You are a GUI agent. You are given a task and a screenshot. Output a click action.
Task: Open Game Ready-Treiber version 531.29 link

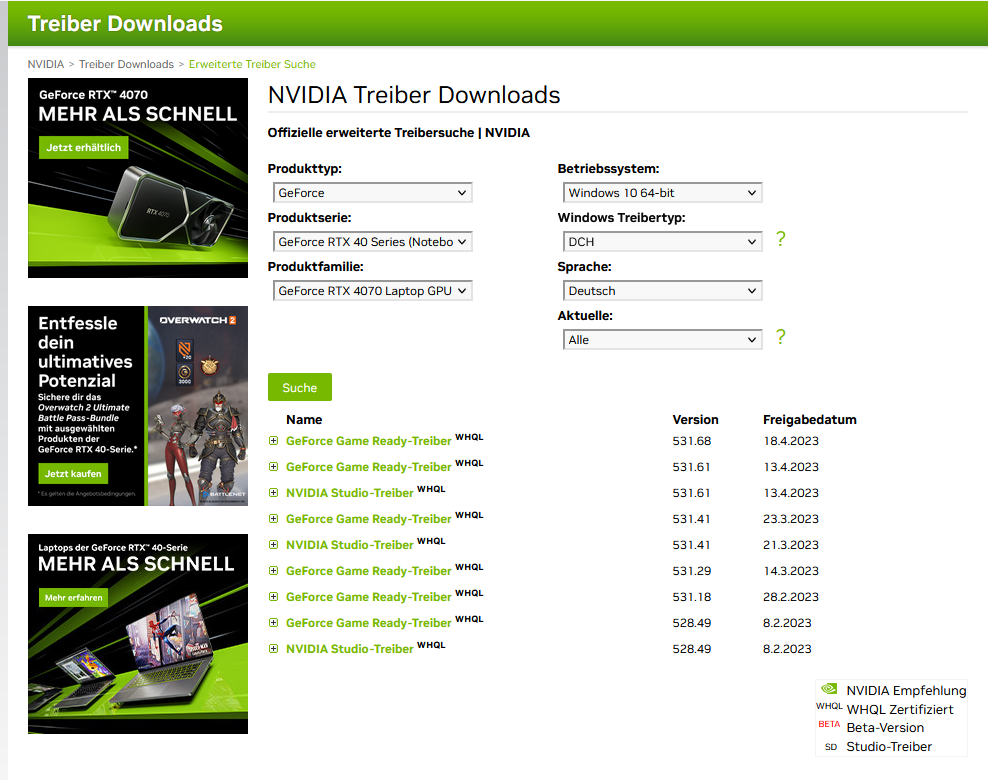[369, 571]
